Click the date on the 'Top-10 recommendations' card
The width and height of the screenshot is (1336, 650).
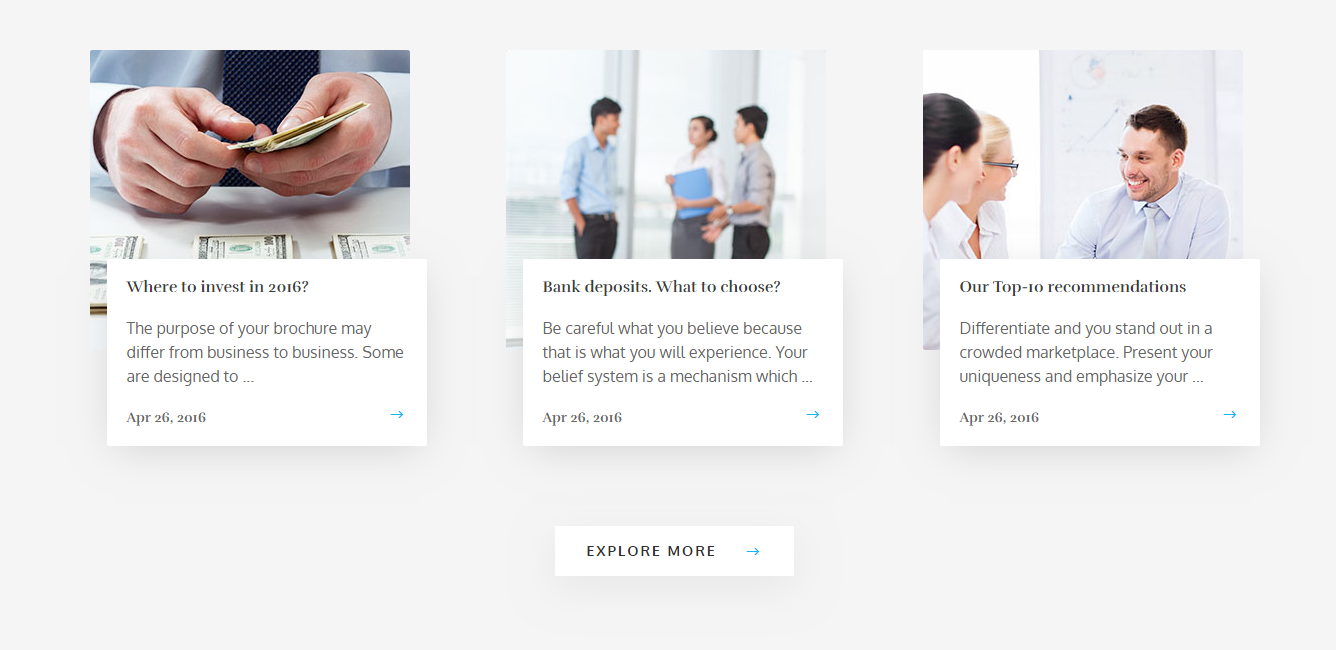click(999, 418)
